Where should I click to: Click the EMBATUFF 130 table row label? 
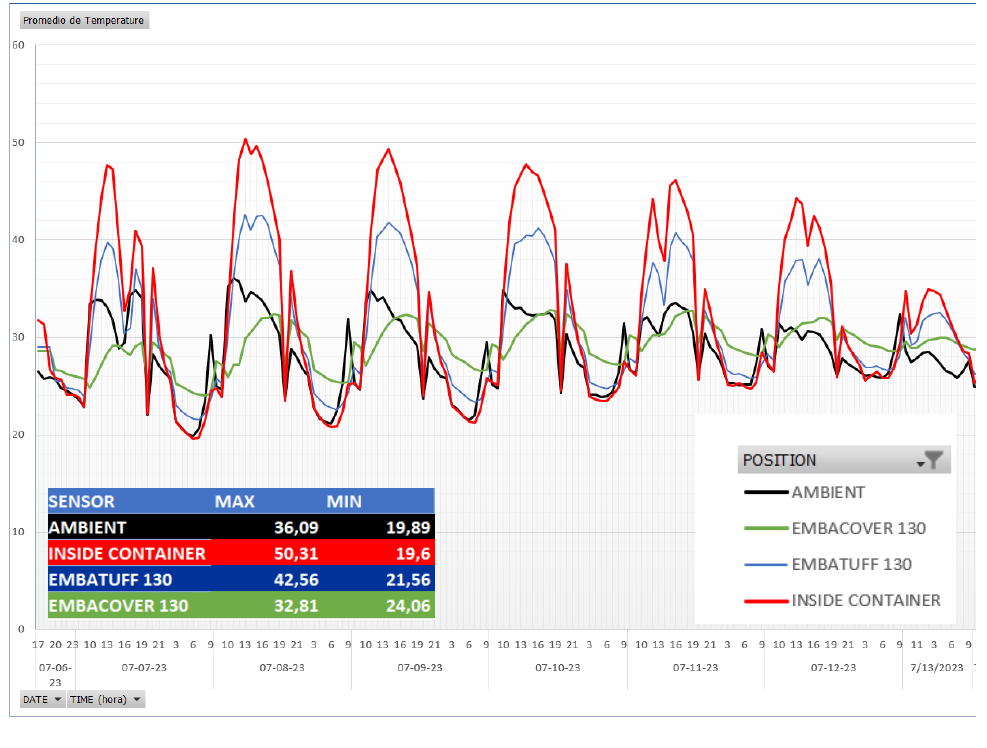(x=110, y=579)
